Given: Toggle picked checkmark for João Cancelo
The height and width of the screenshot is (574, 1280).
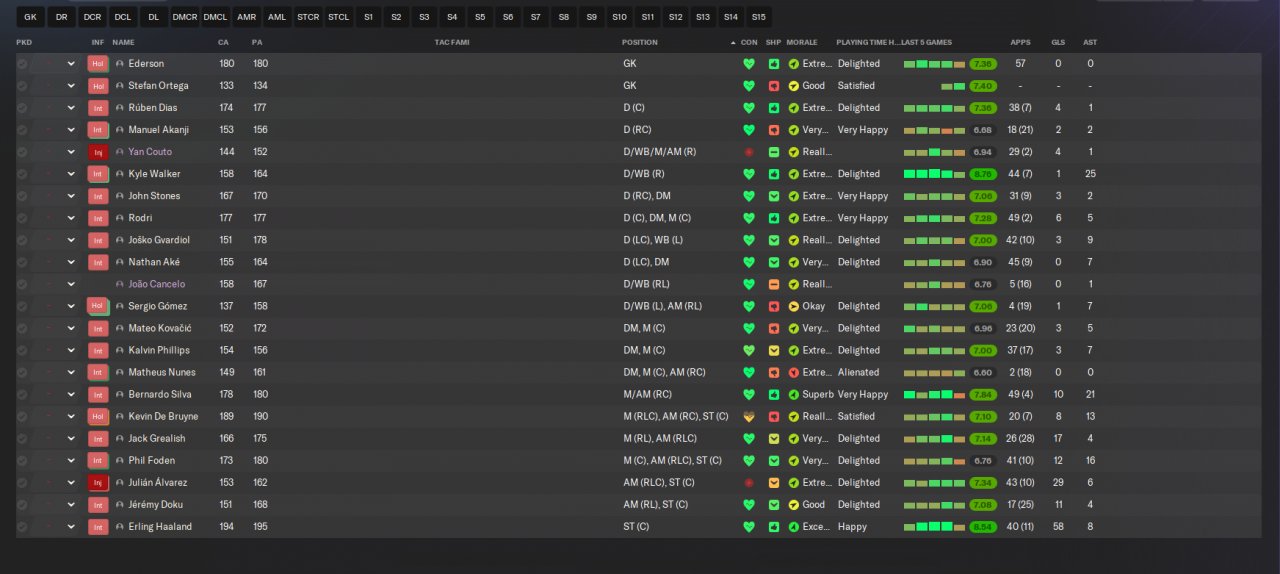Looking at the screenshot, I should tap(22, 284).
